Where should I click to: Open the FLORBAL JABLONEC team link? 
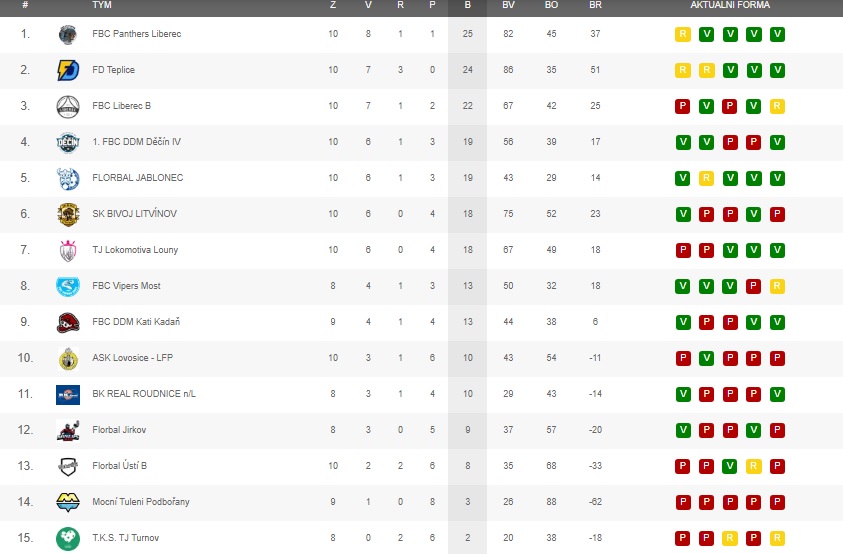[x=138, y=178]
